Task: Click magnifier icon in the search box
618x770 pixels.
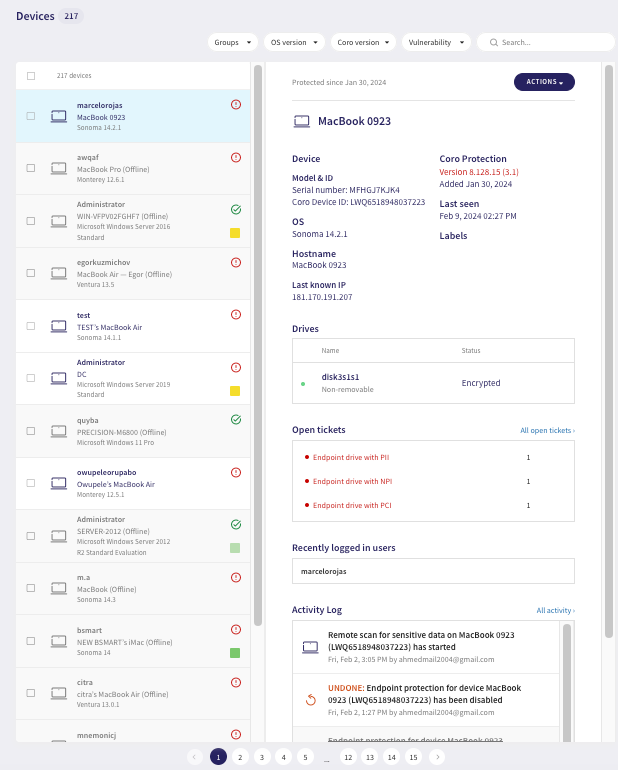Action: 494,43
